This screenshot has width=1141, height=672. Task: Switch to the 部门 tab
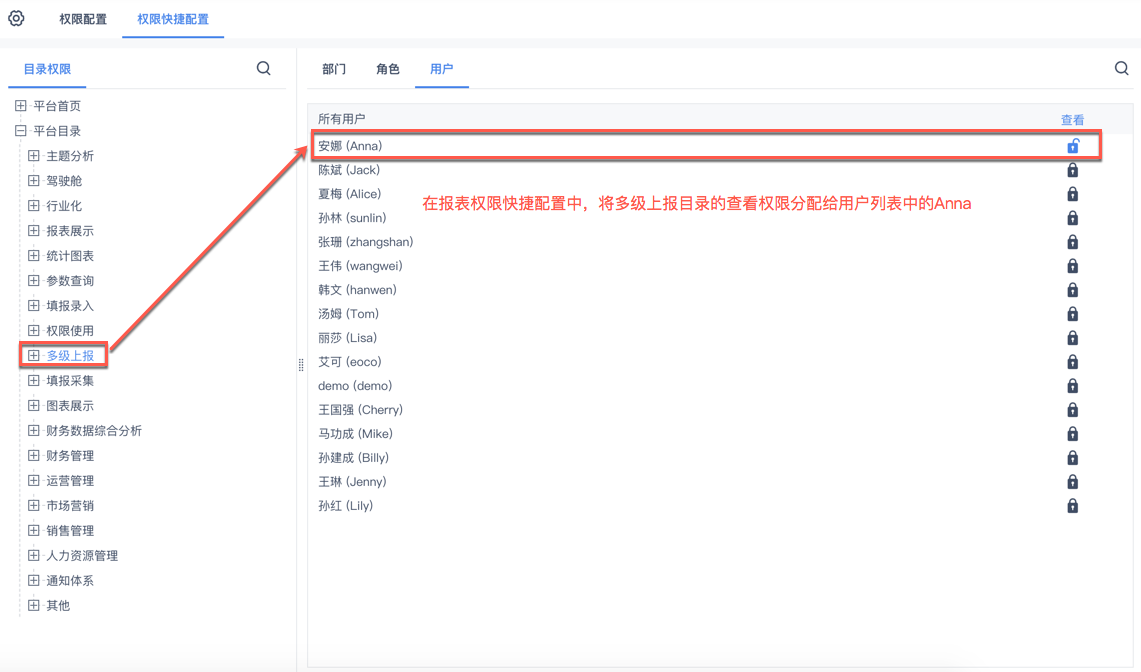click(x=334, y=69)
